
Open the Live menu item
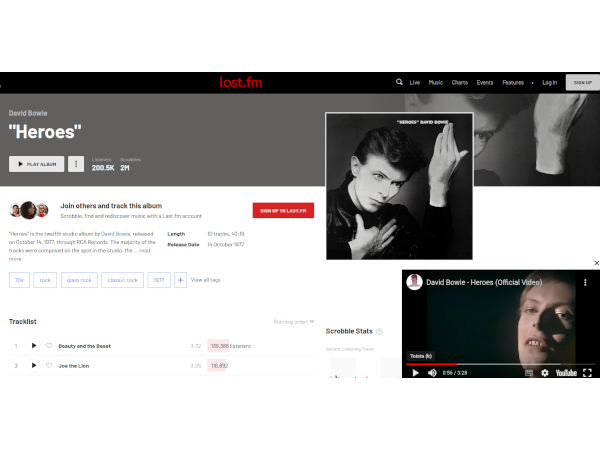point(415,83)
